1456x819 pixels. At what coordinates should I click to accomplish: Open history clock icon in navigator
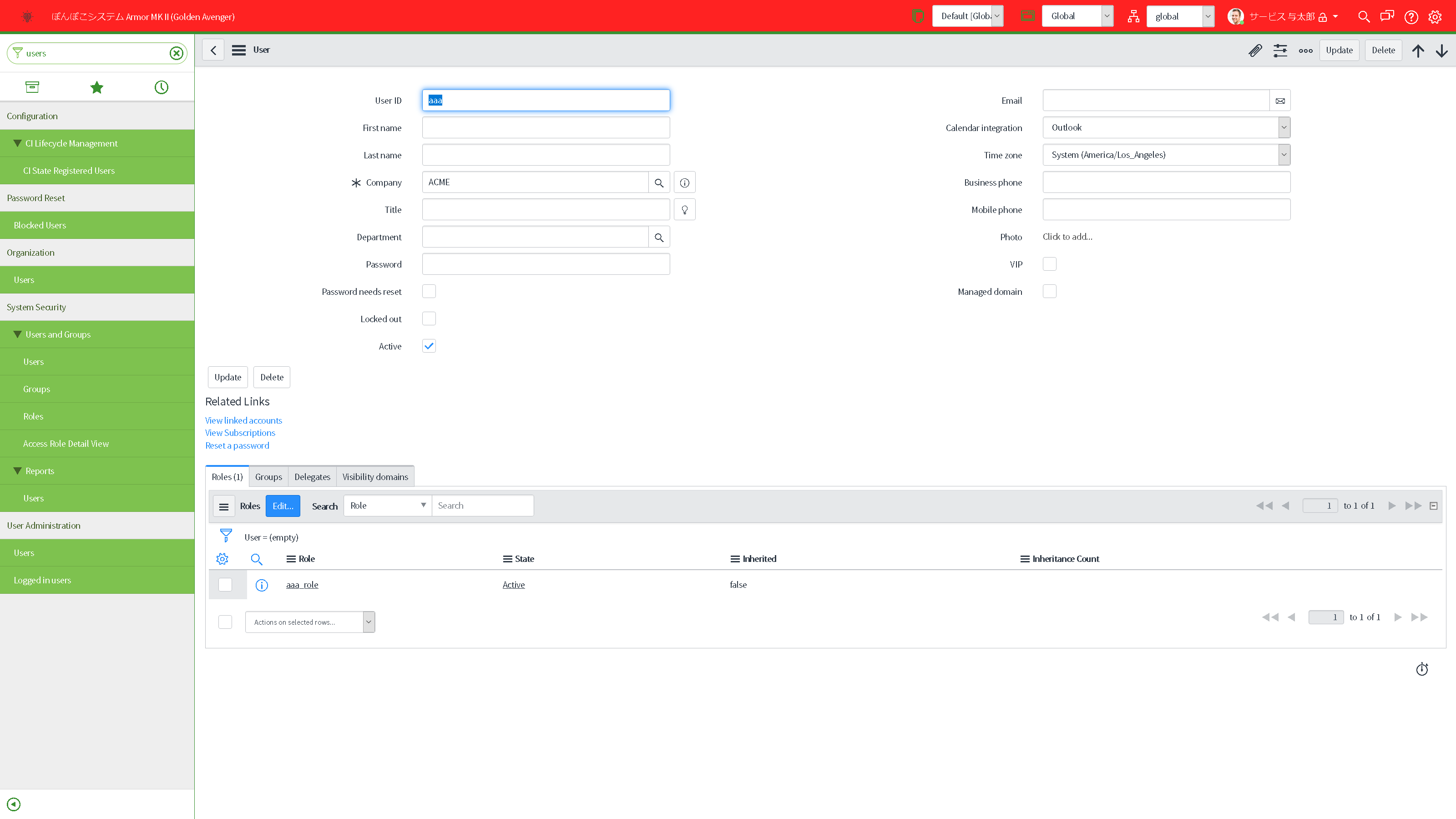pyautogui.click(x=161, y=87)
